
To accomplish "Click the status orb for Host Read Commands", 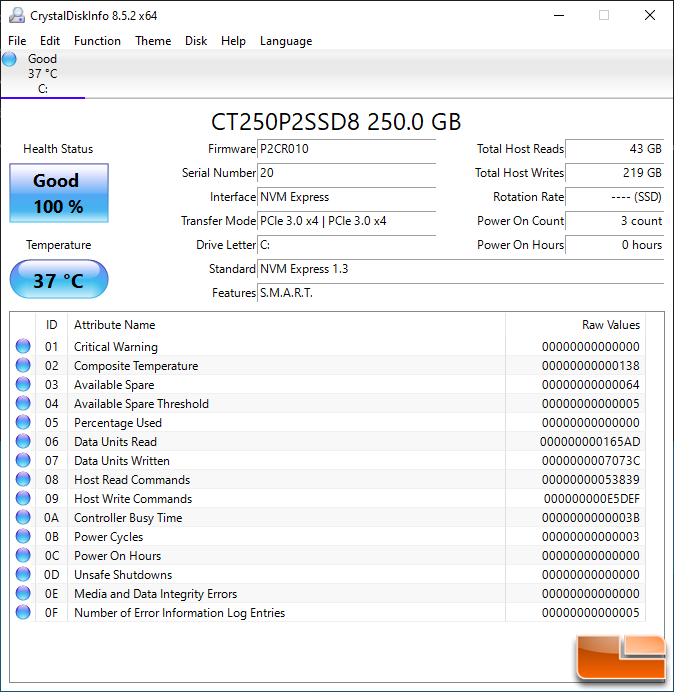I will [x=23, y=479].
